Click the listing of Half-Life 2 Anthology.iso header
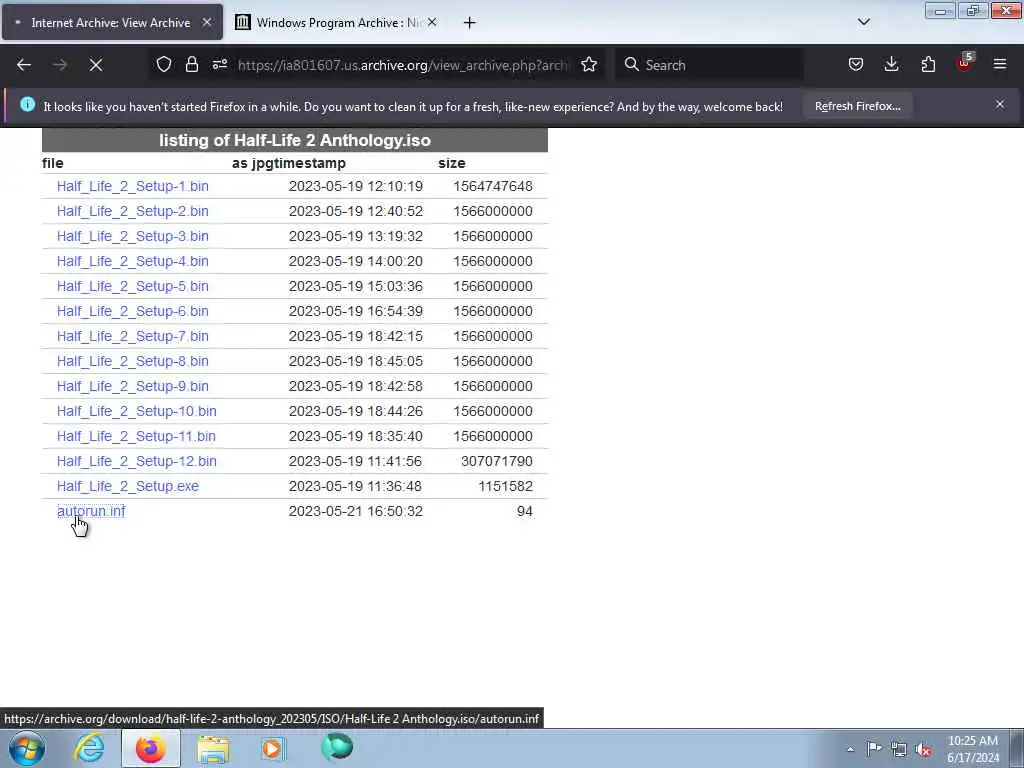This screenshot has height=768, width=1024. [x=295, y=140]
